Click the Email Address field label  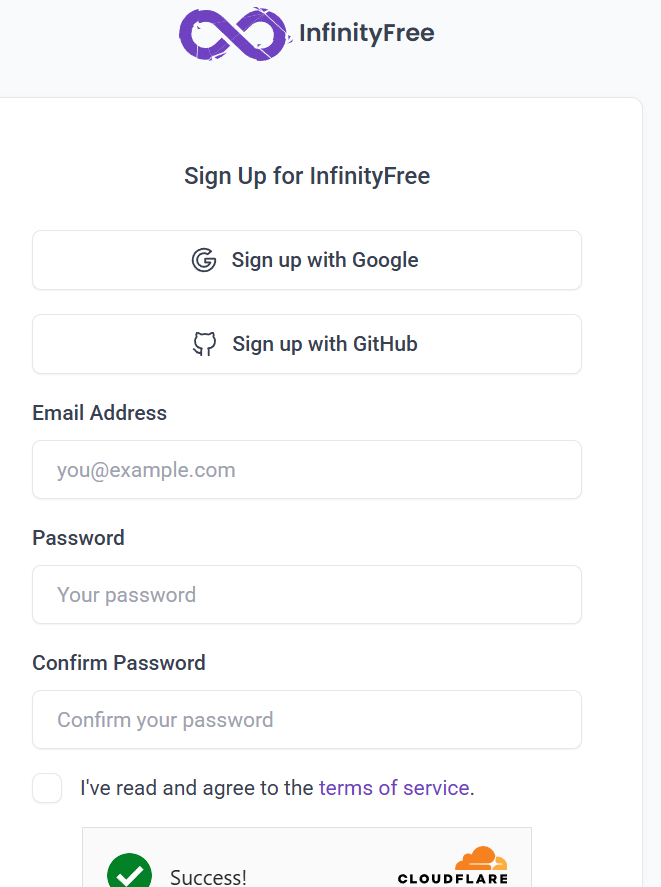tap(100, 413)
